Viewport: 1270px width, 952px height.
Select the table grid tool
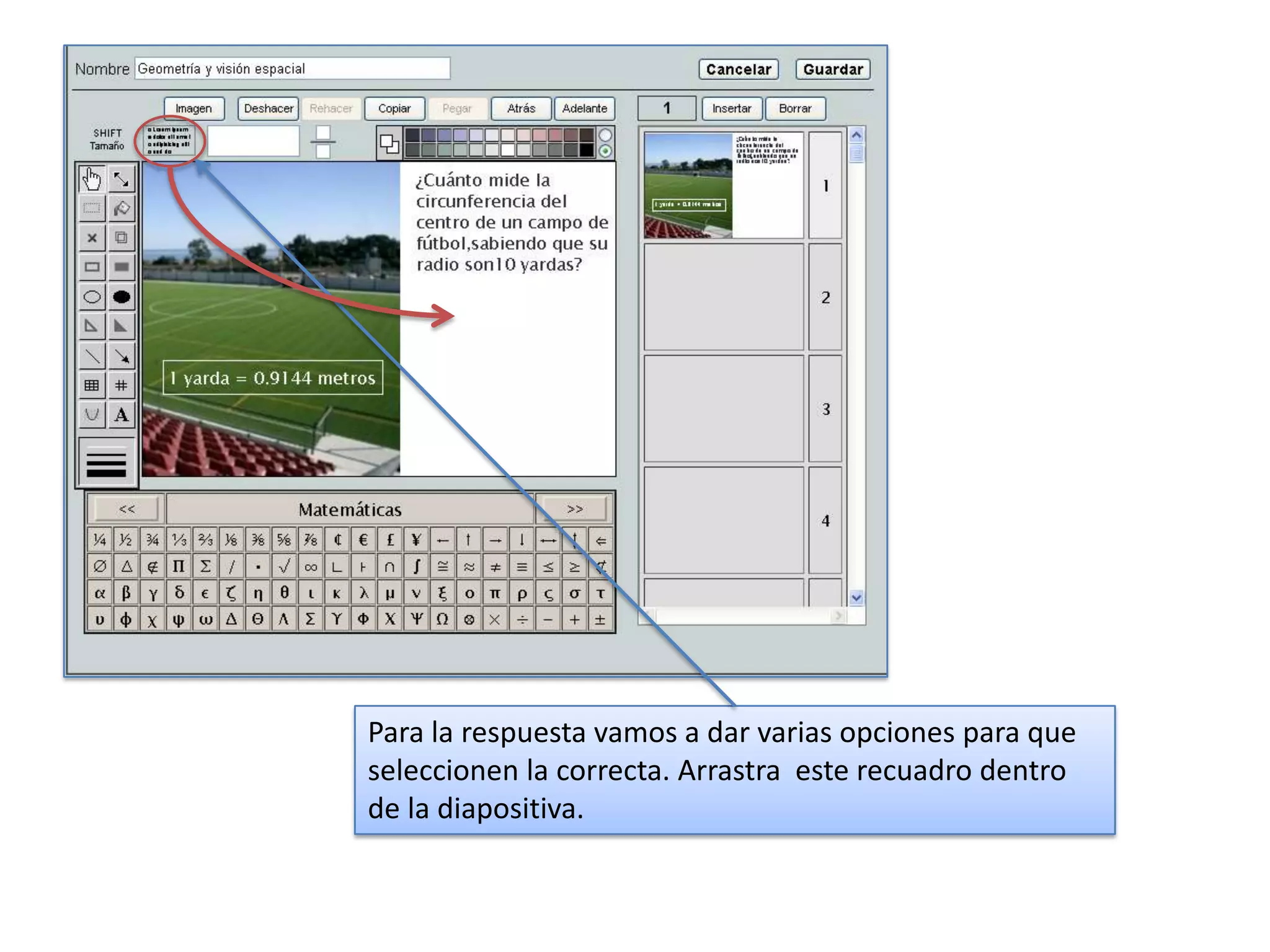click(x=92, y=386)
